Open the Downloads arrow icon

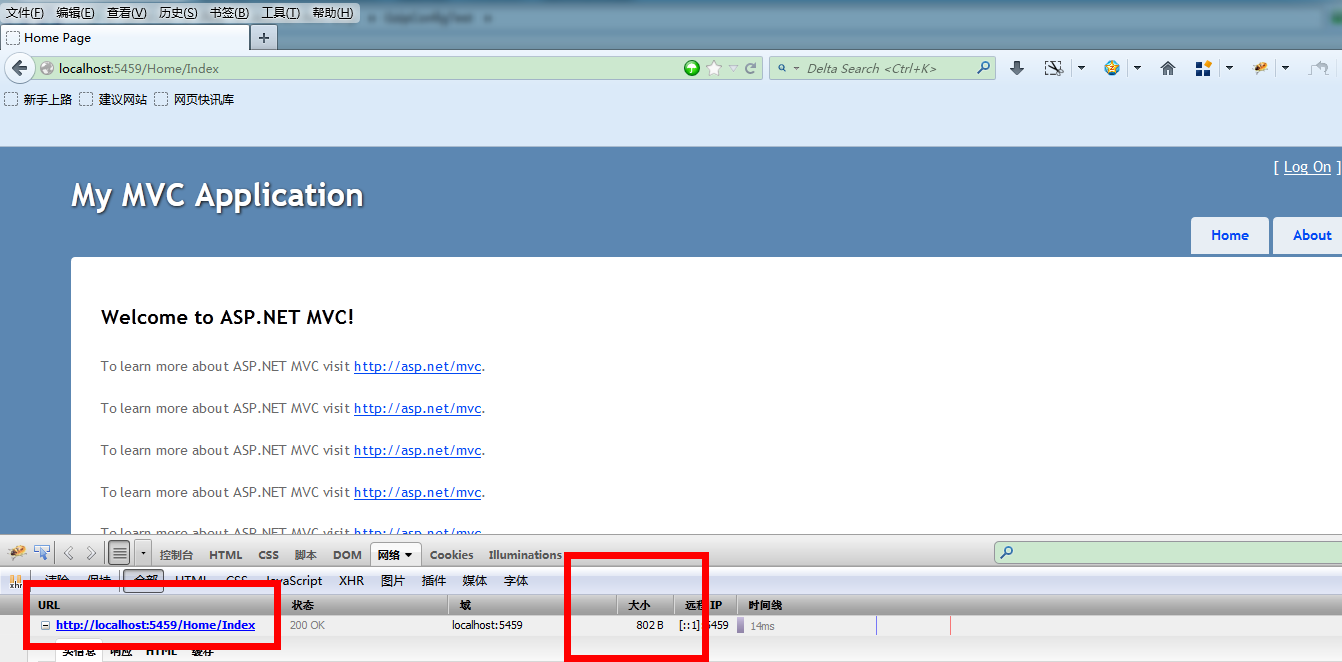[x=1017, y=68]
